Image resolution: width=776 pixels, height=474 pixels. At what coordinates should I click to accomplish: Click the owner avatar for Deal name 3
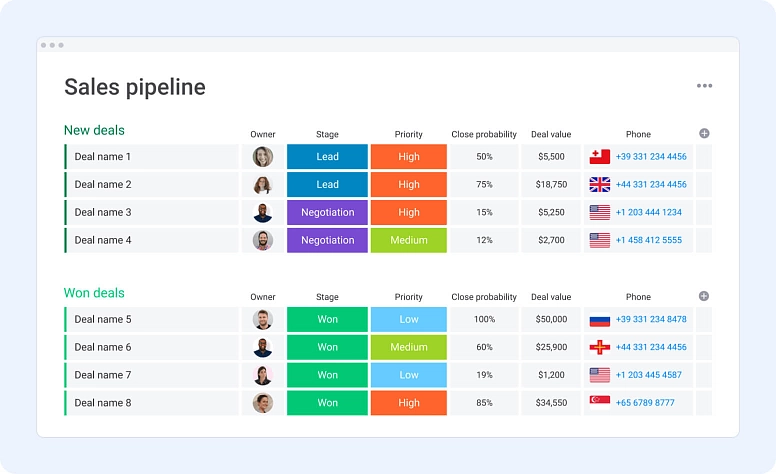point(263,213)
